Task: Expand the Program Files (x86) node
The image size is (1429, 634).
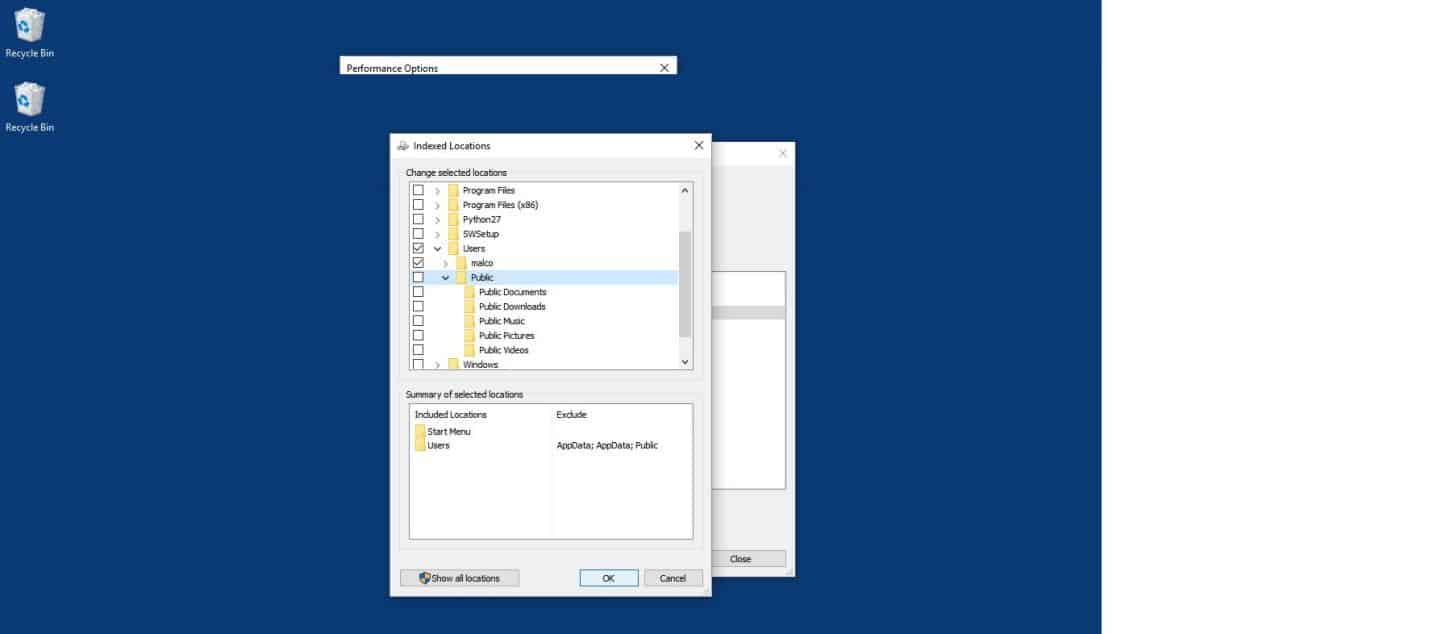Action: click(x=437, y=205)
